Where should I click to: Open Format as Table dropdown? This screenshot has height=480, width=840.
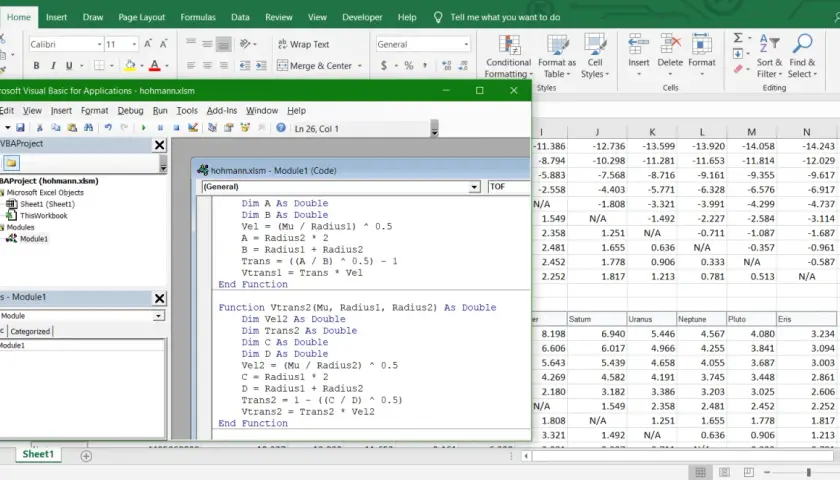point(557,56)
